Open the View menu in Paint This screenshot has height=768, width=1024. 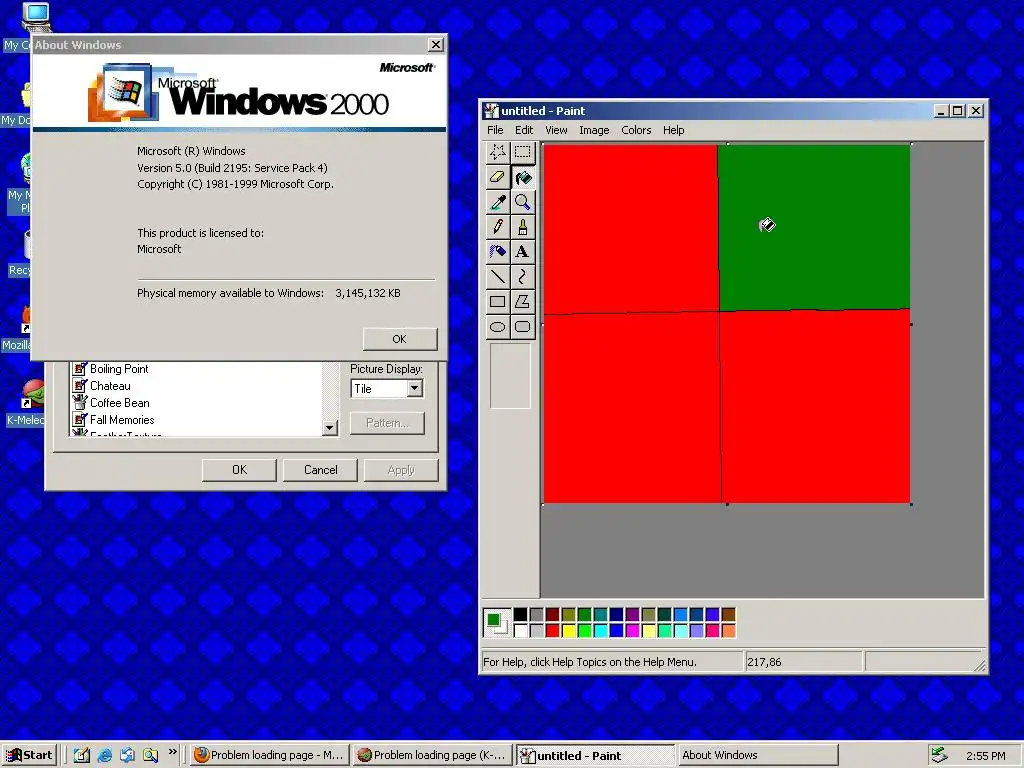pyautogui.click(x=556, y=130)
